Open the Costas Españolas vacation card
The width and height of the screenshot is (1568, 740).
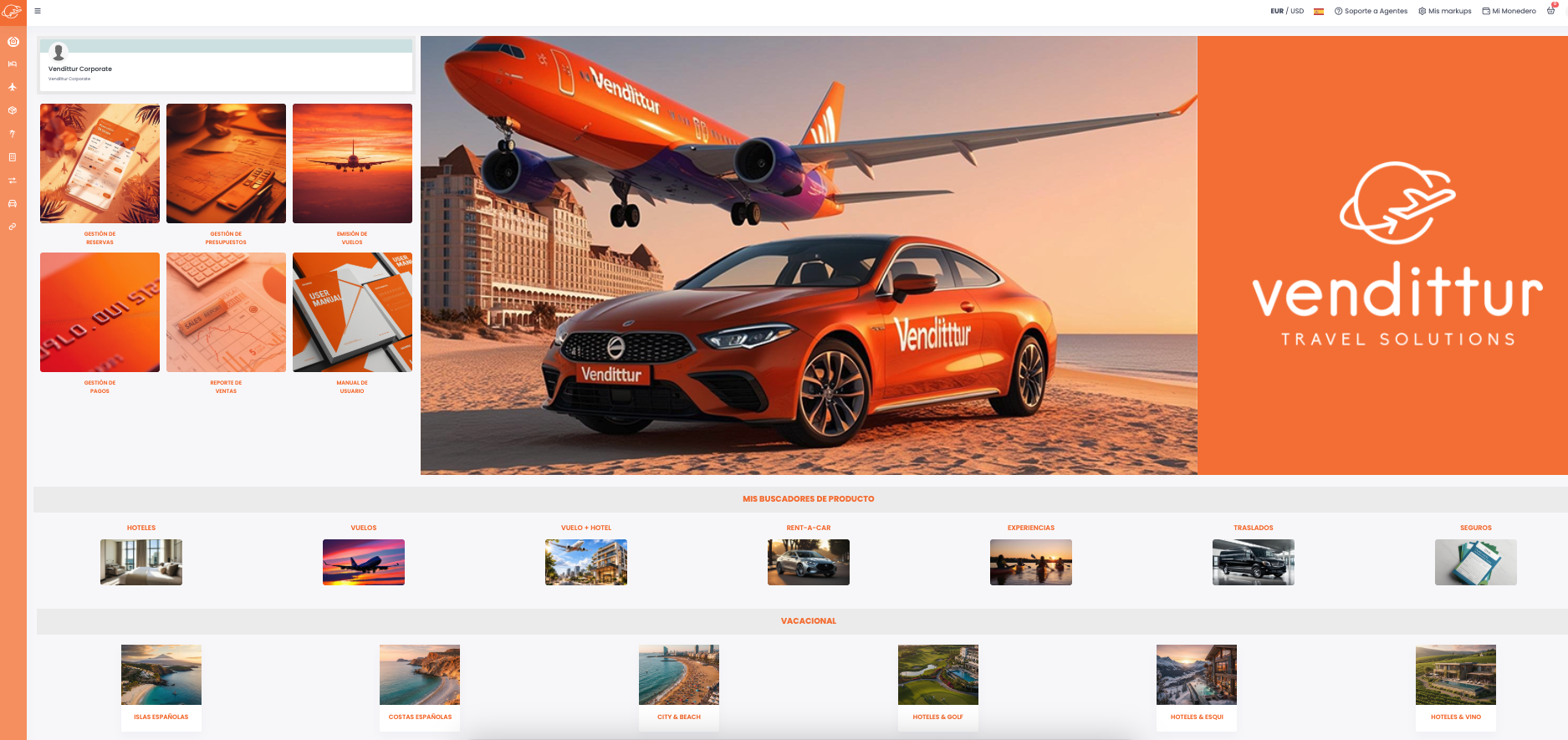[x=420, y=687]
